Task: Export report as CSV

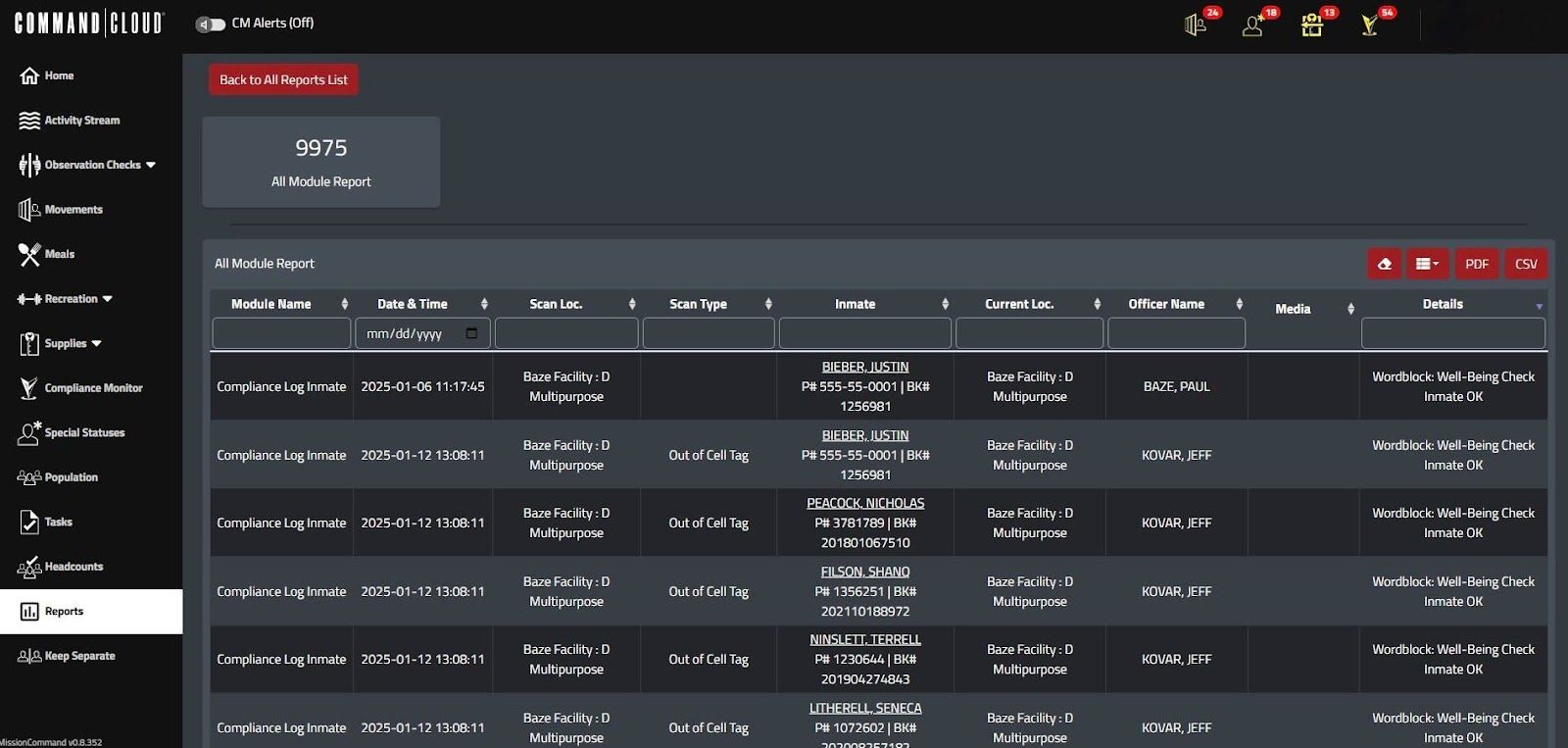Action: pos(1526,264)
